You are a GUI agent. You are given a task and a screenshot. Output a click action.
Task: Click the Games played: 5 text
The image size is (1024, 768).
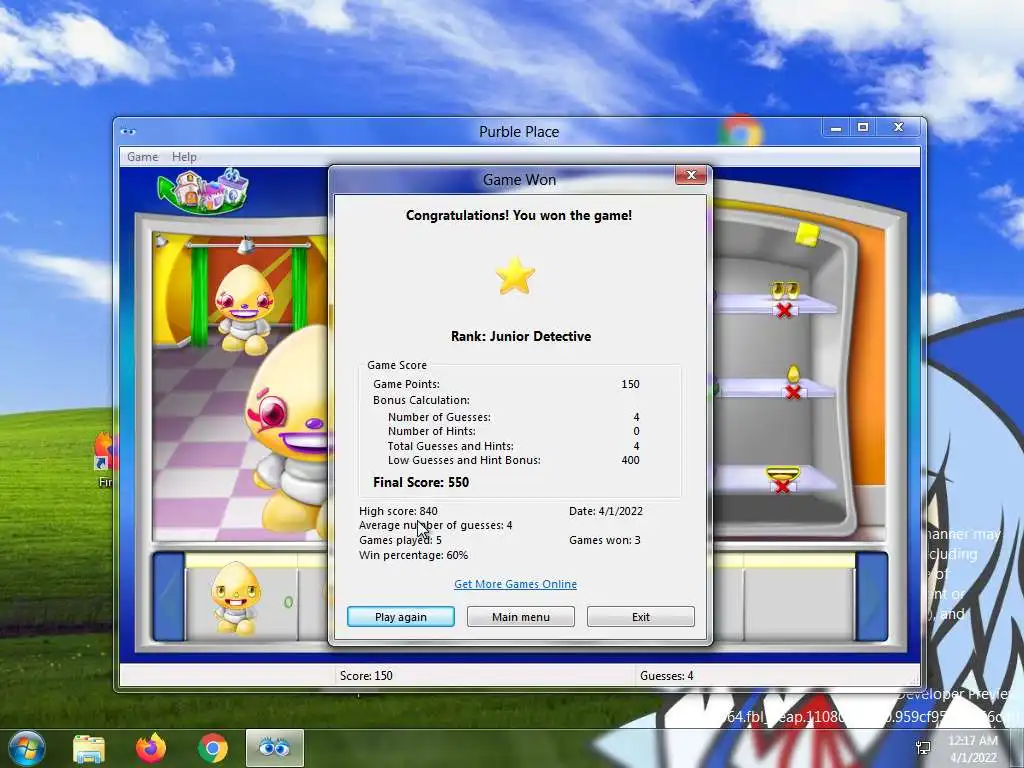pyautogui.click(x=400, y=540)
